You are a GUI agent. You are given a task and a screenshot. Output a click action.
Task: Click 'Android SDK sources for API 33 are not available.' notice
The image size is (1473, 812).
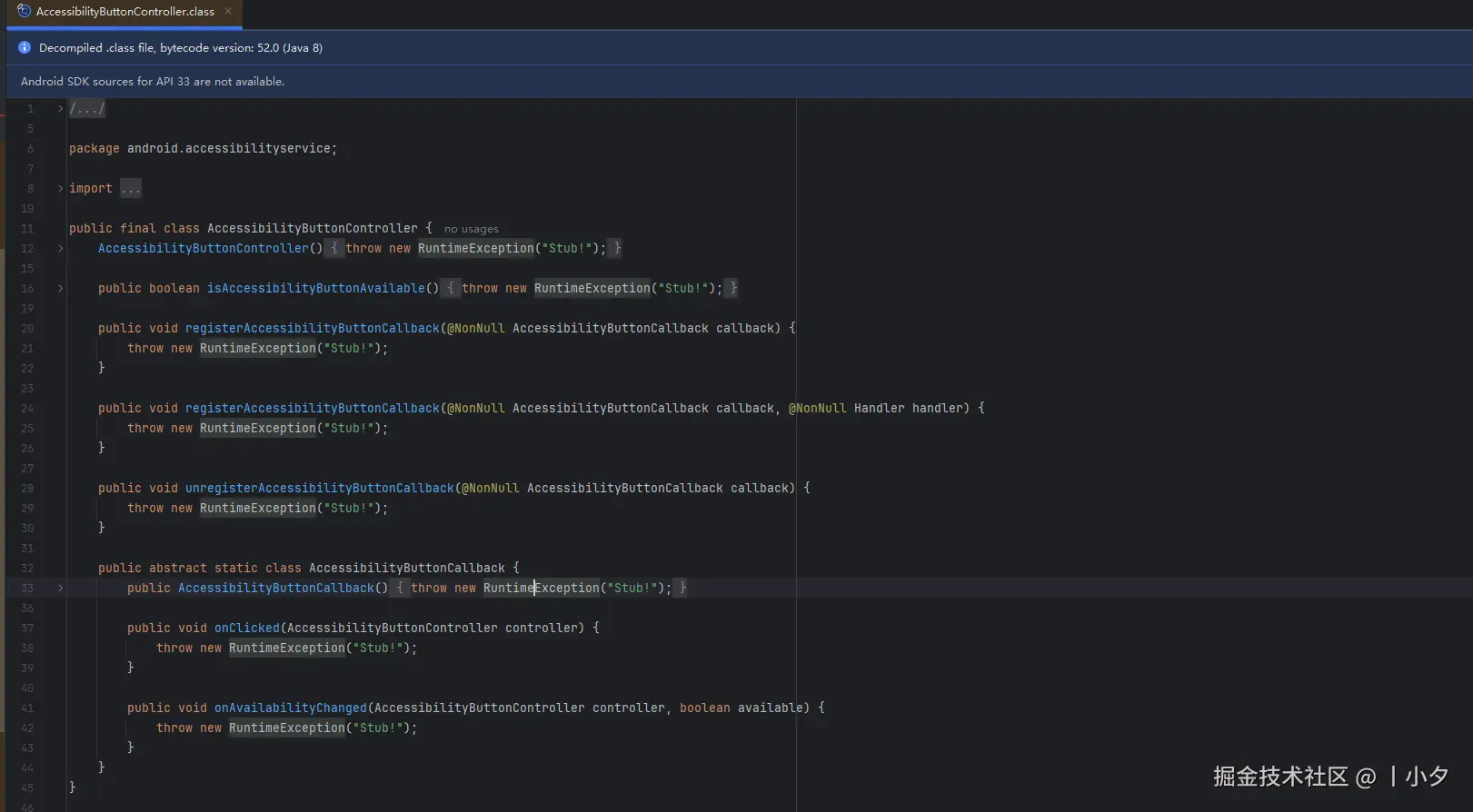153,82
